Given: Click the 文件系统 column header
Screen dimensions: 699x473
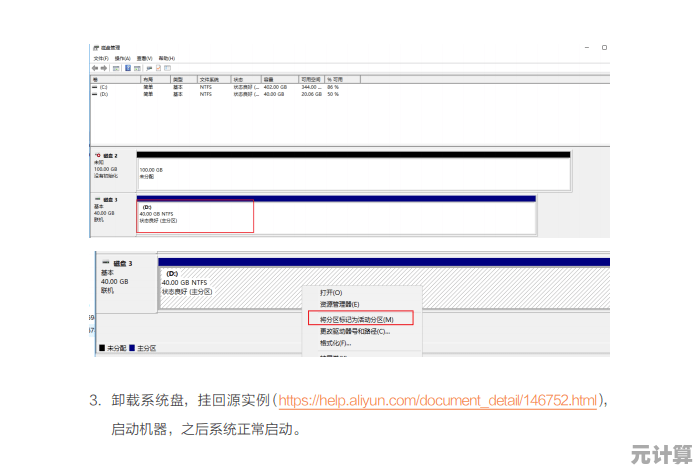Looking at the screenshot, I should click(x=214, y=79).
